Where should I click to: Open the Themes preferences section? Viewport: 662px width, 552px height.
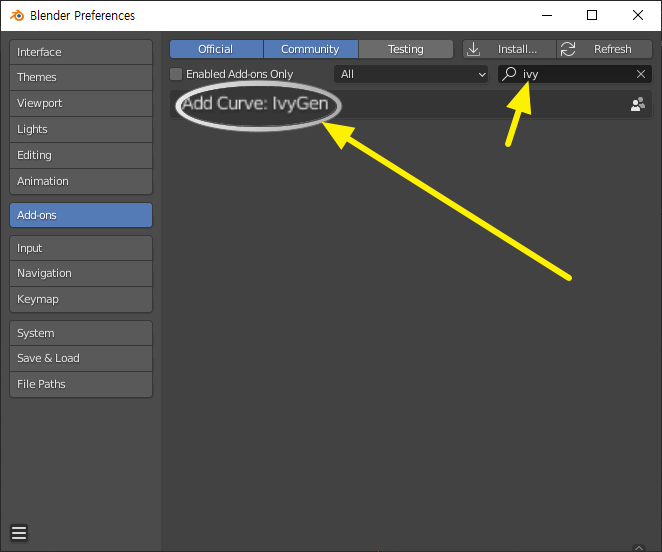[x=81, y=77]
